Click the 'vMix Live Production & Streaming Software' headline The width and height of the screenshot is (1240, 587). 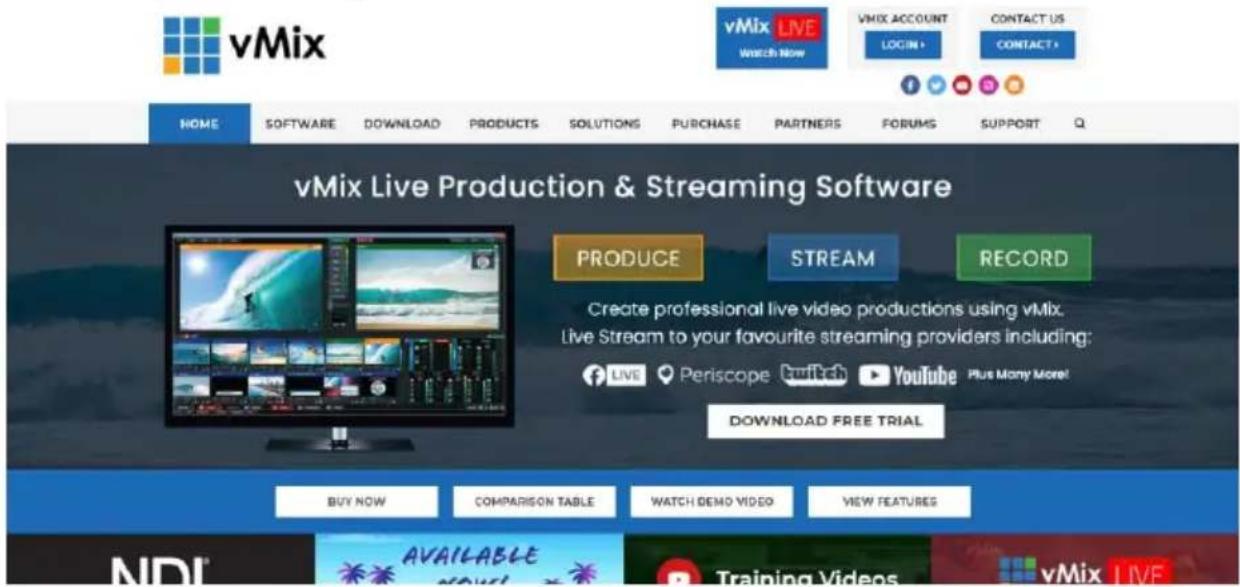click(623, 186)
